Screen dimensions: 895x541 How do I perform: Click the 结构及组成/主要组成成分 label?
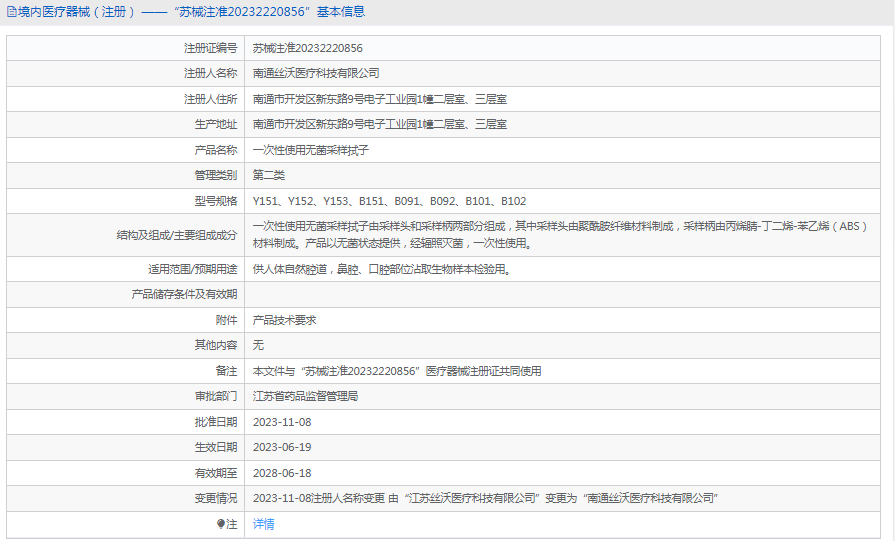(x=177, y=235)
